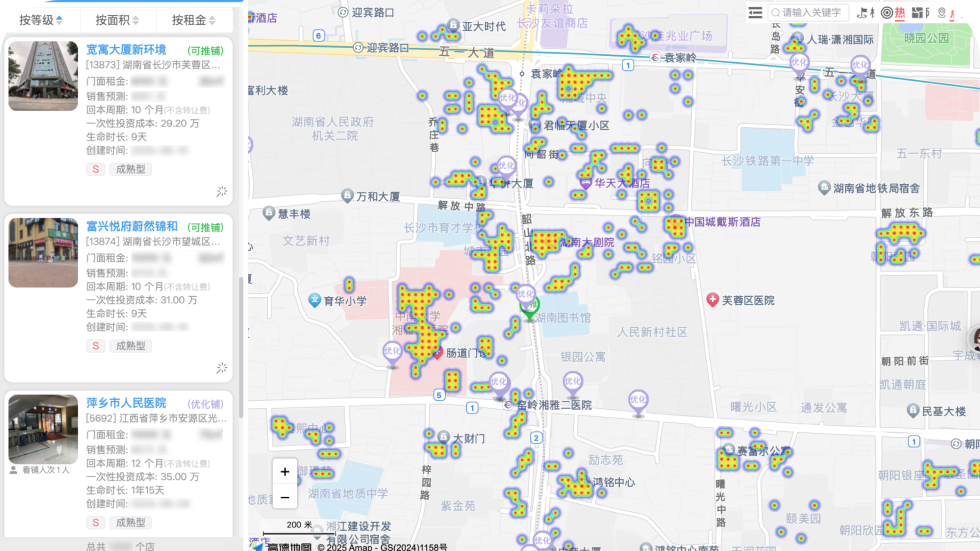Click 可推铺 status on 宽寓大厦新环境 card
The height and width of the screenshot is (551, 980).
206,51
